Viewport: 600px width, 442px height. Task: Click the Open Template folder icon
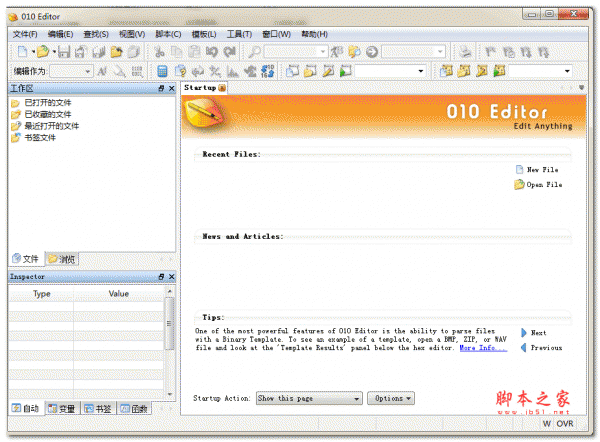click(x=464, y=71)
